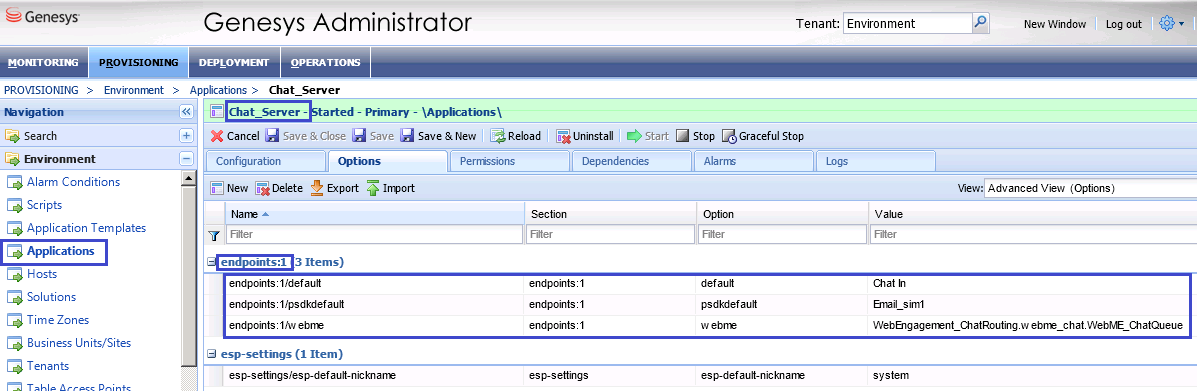This screenshot has width=1197, height=391.
Task: Click Applications in the breadcrumb
Action: click(x=218, y=90)
